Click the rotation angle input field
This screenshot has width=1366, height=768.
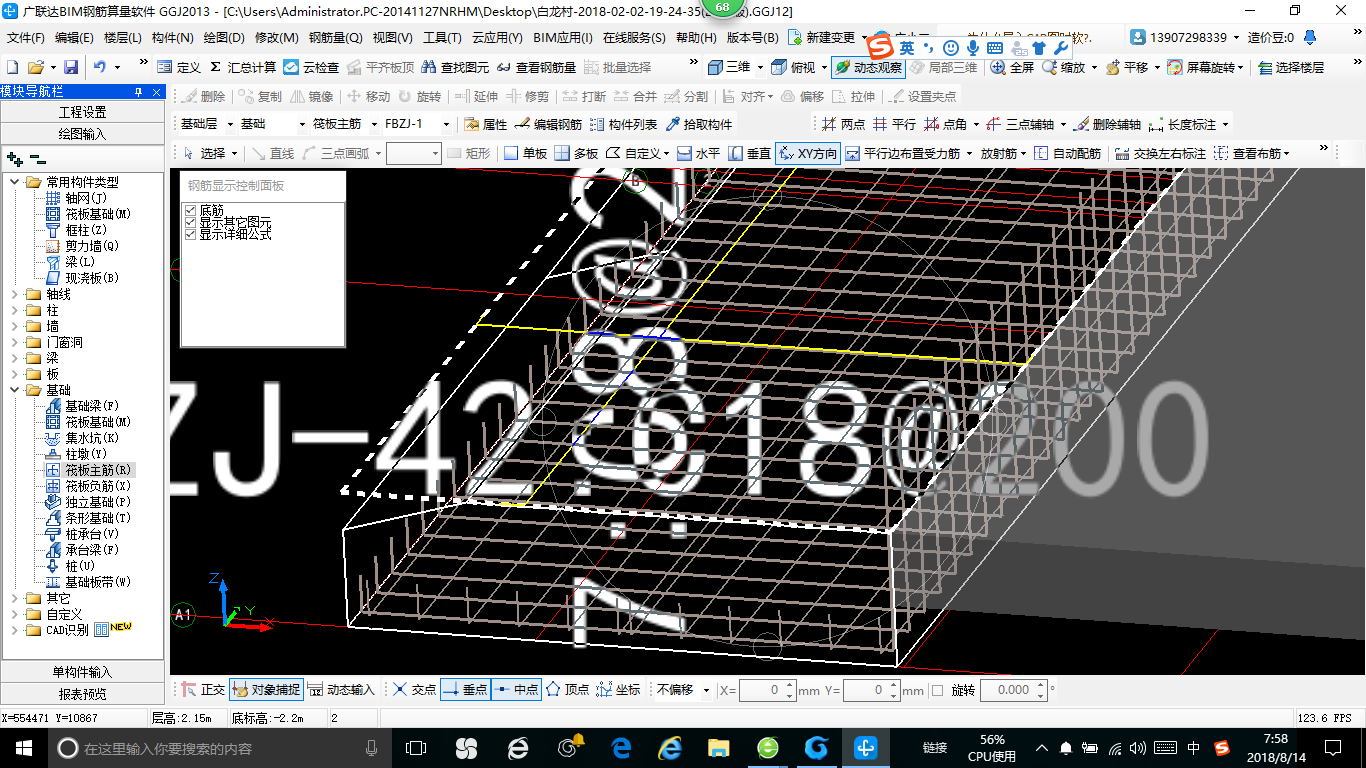coord(1012,690)
